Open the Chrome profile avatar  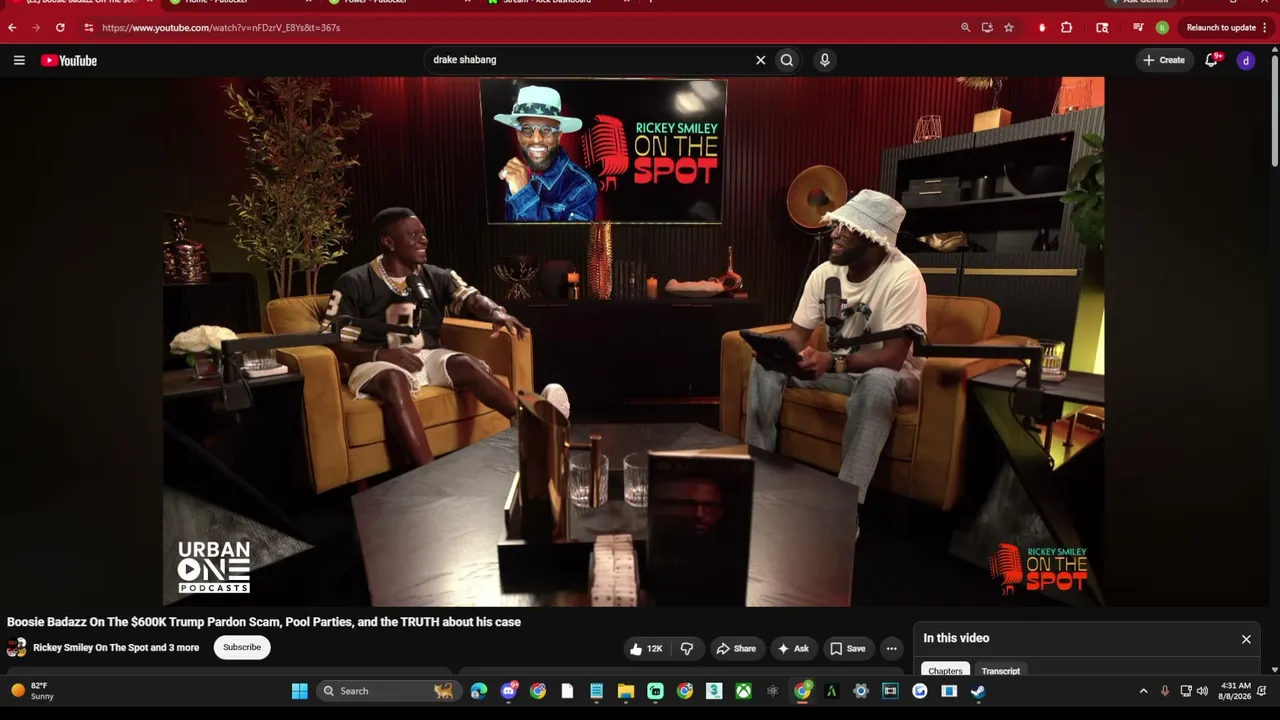click(1162, 28)
